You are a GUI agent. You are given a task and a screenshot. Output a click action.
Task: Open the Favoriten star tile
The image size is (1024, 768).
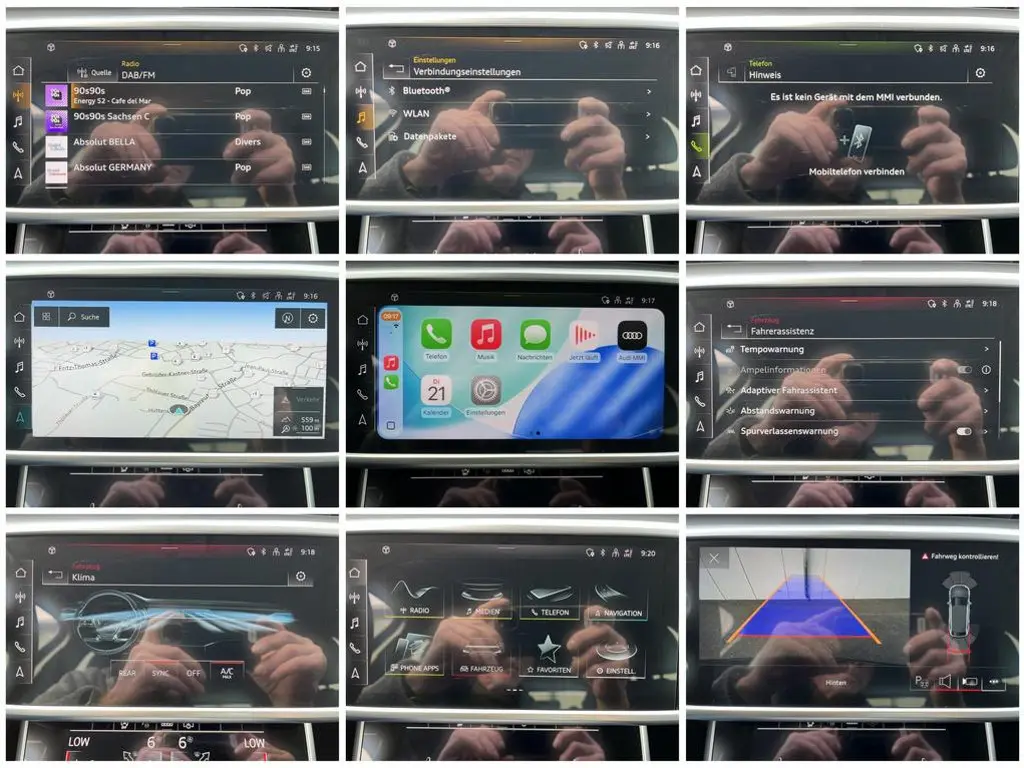point(549,654)
